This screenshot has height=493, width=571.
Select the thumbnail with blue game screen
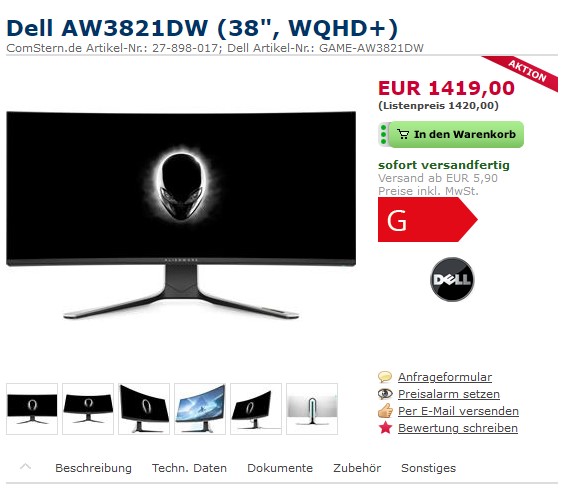click(200, 409)
